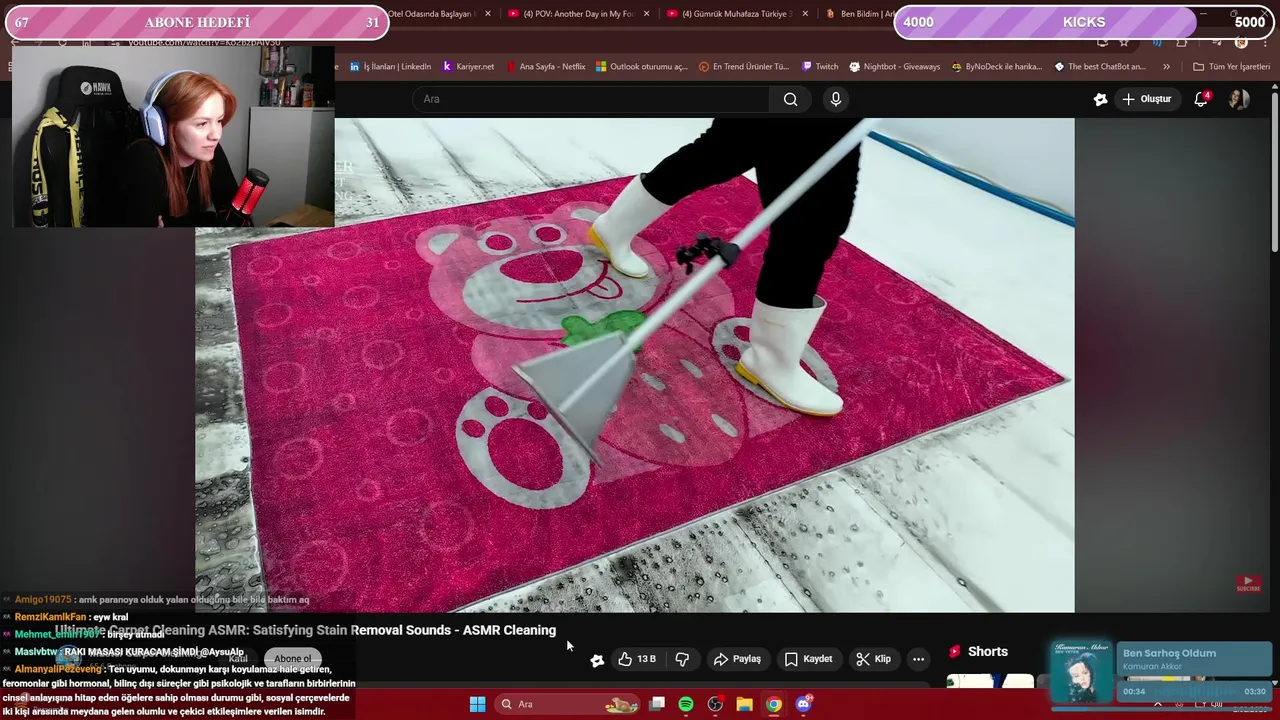The height and width of the screenshot is (720, 1280).
Task: Open the Shorts section heading
Action: click(978, 652)
